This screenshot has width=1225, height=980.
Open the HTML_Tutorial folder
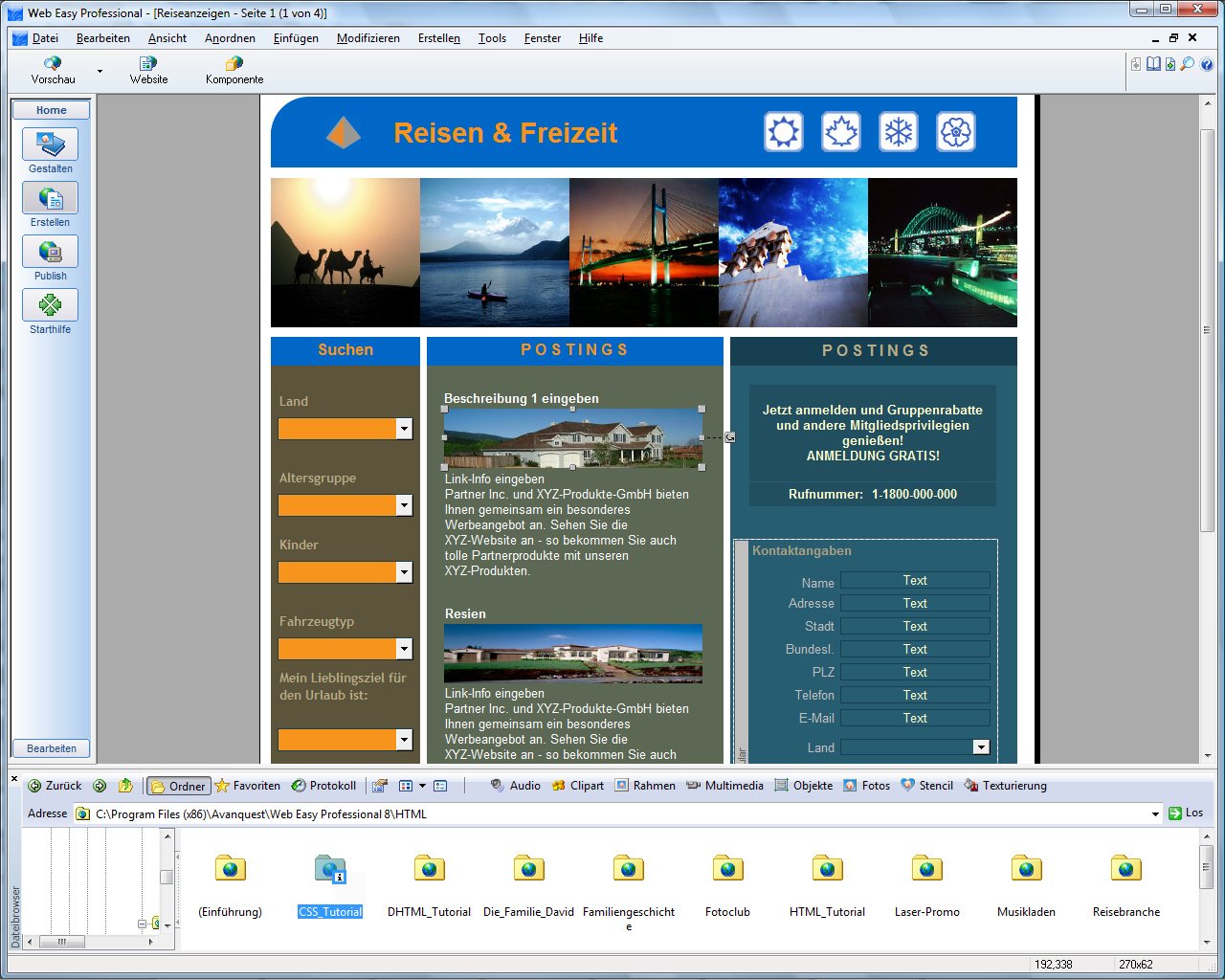(827, 869)
